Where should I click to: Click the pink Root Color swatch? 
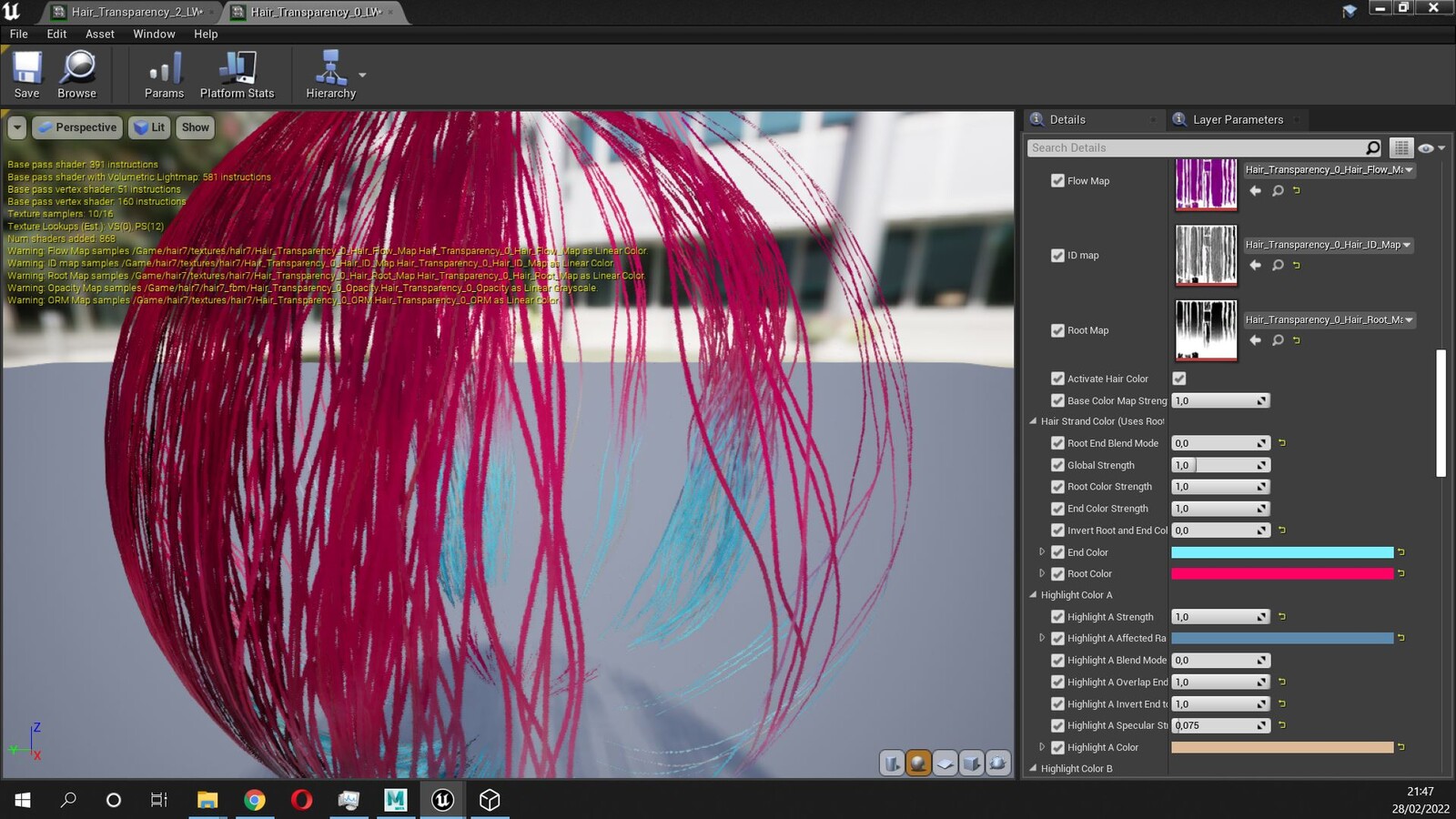(1282, 574)
